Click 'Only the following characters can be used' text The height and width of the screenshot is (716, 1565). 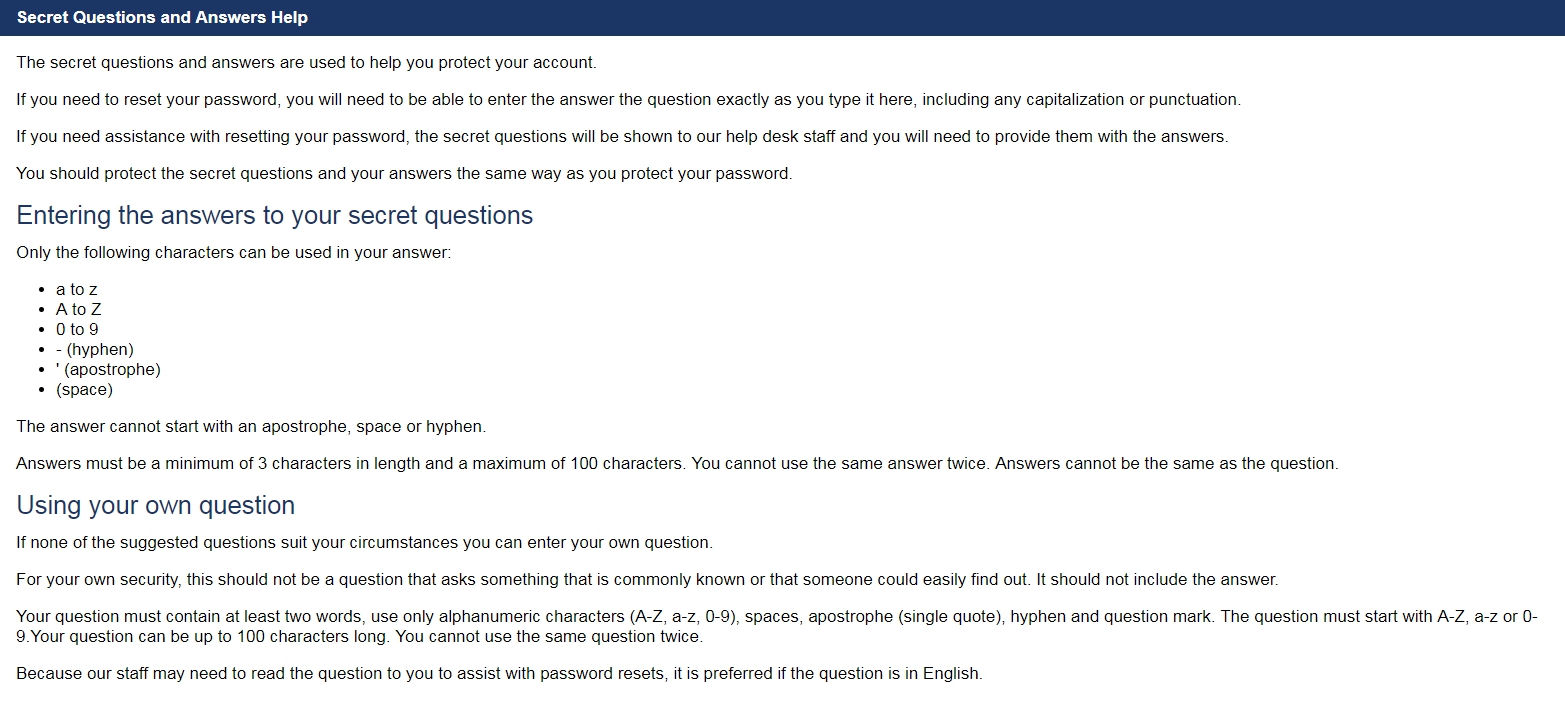tap(234, 252)
